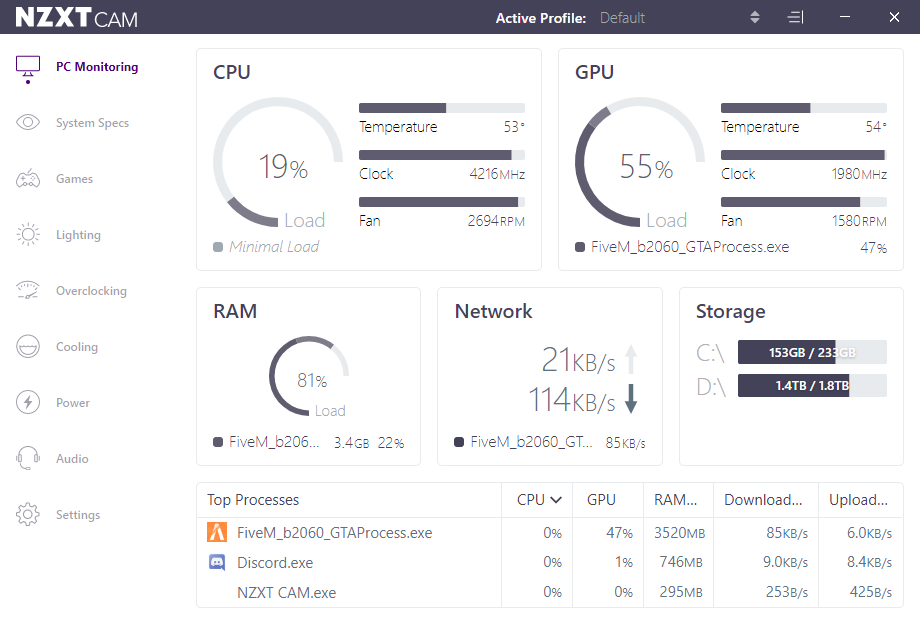The width and height of the screenshot is (920, 640).
Task: Open the Overclocking gauge icon
Action: [28, 291]
